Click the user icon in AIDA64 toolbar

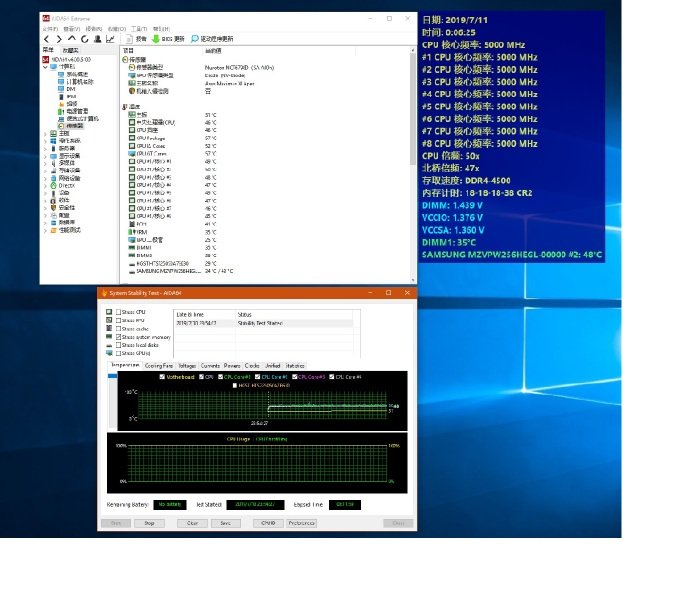point(99,39)
